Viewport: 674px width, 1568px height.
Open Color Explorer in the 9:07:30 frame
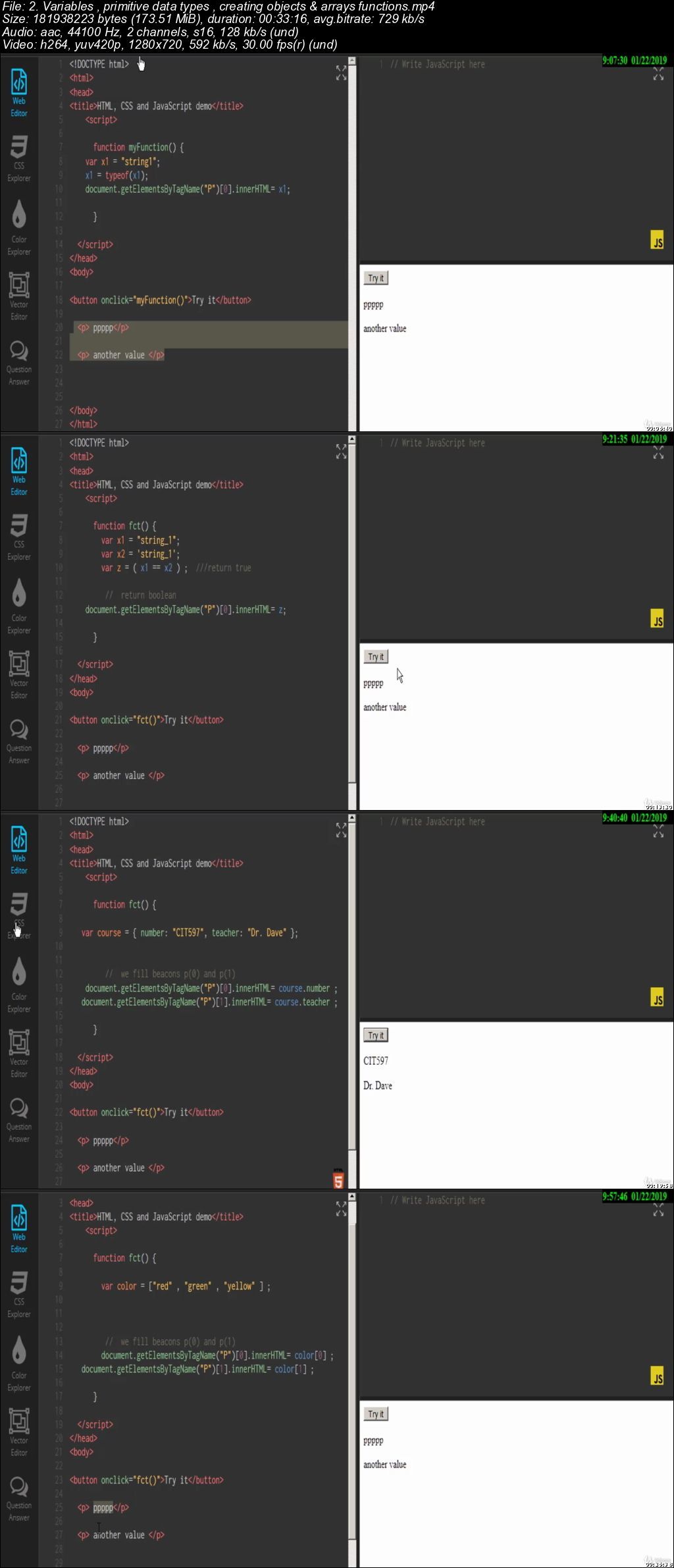[x=19, y=227]
